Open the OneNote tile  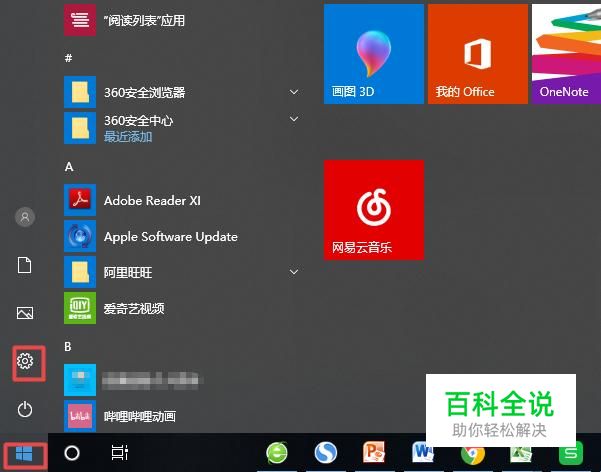[566, 54]
